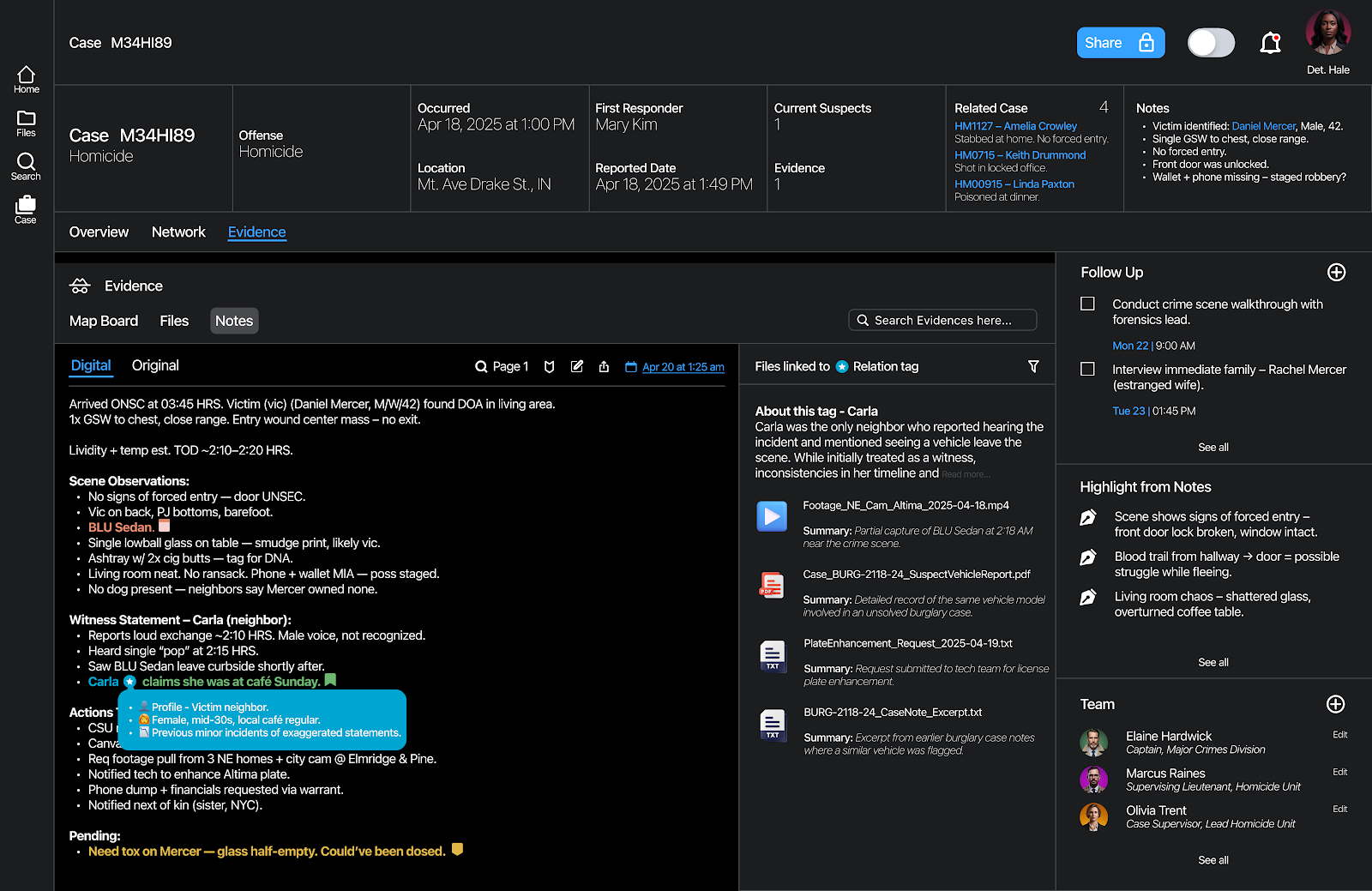Click See all under Highlight from Notes

pos(1213,663)
